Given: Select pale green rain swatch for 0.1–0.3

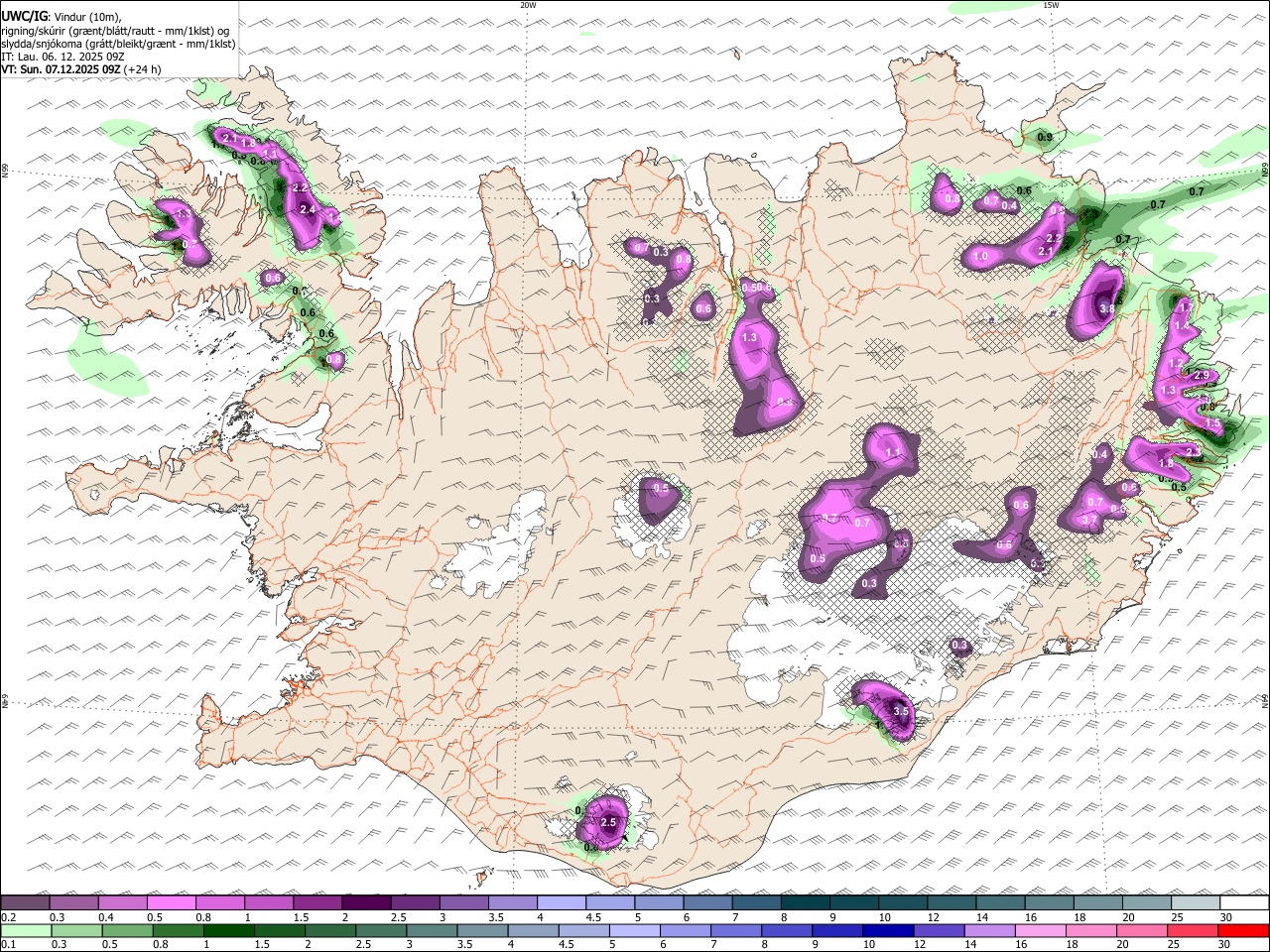Looking at the screenshot, I should 26,930.
